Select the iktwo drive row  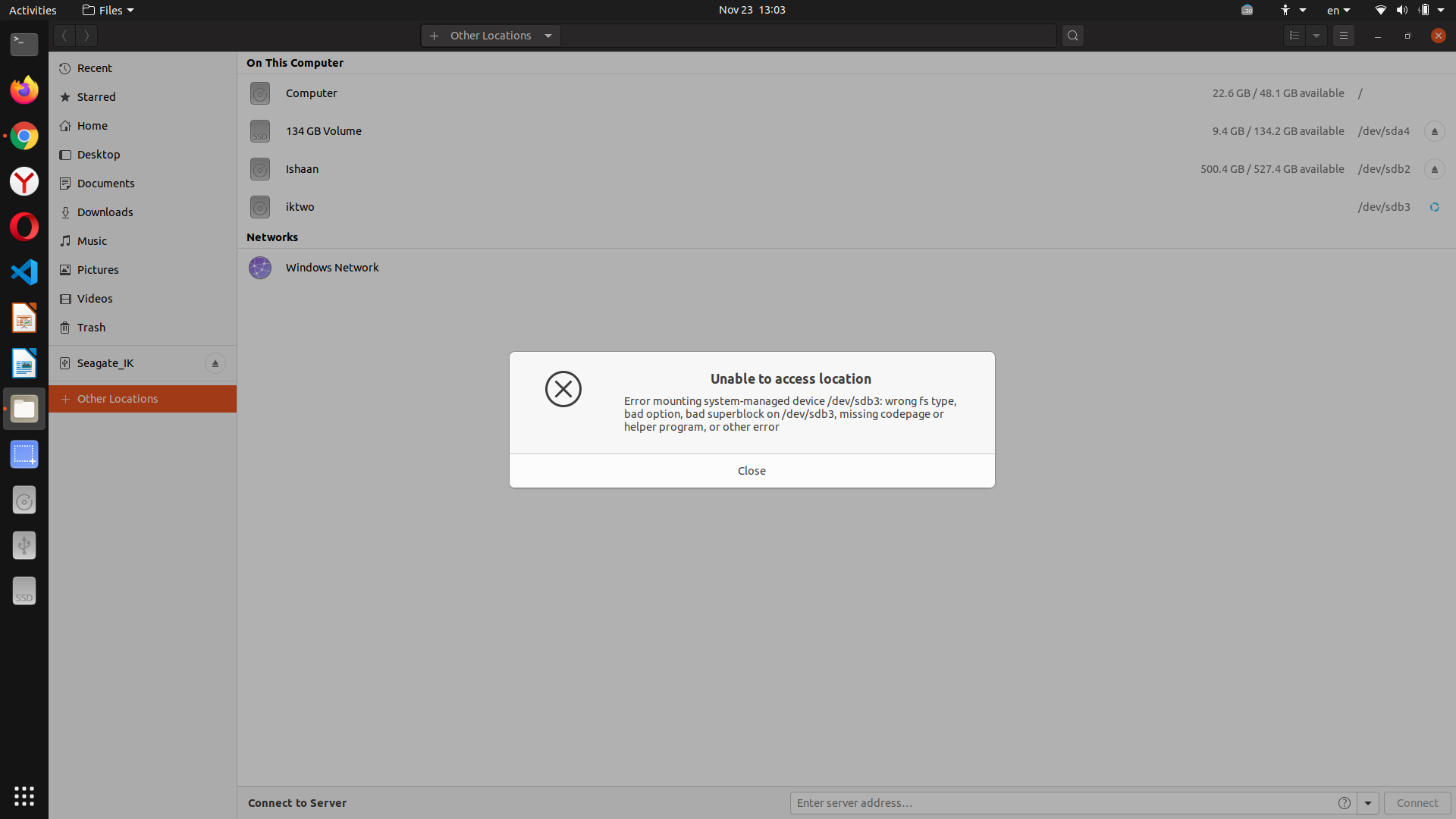(x=846, y=207)
